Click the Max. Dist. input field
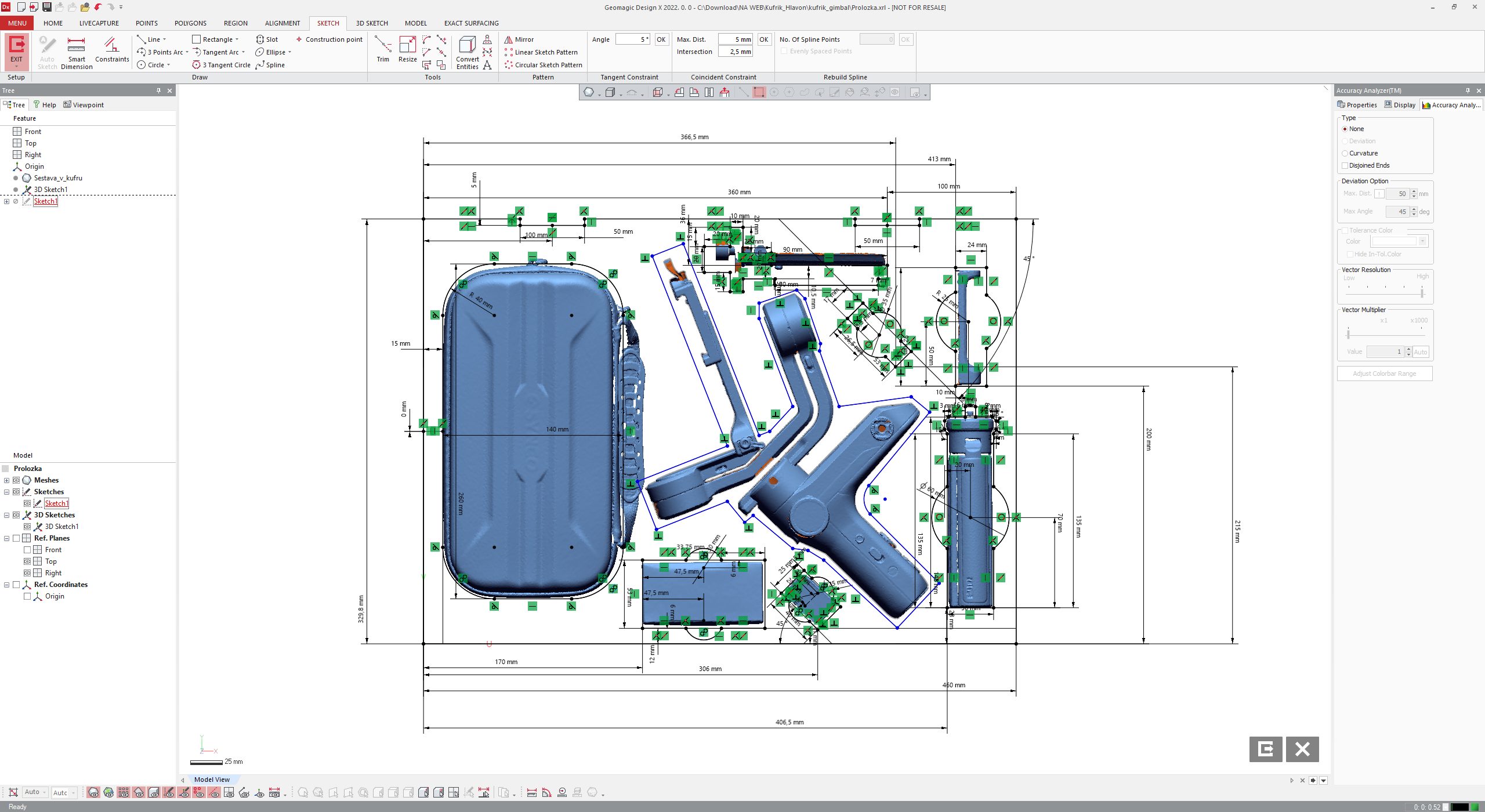 [735, 39]
